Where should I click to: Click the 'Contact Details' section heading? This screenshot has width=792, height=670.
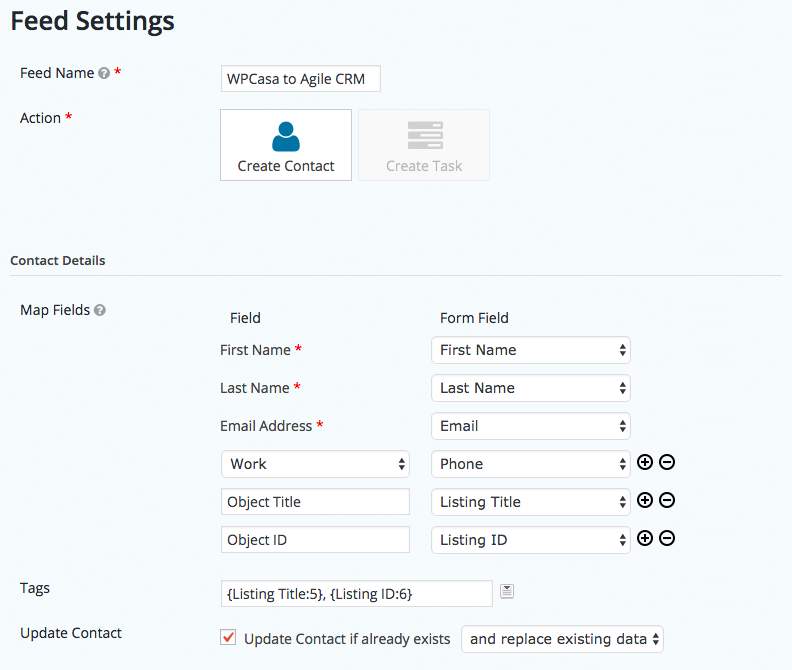[x=58, y=261]
